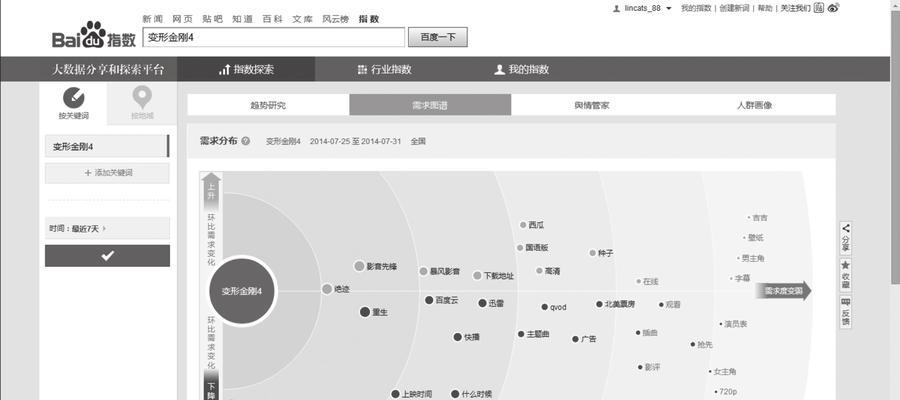Confirm with the checkmark button
Screen dimensions: 900x400
107,256
